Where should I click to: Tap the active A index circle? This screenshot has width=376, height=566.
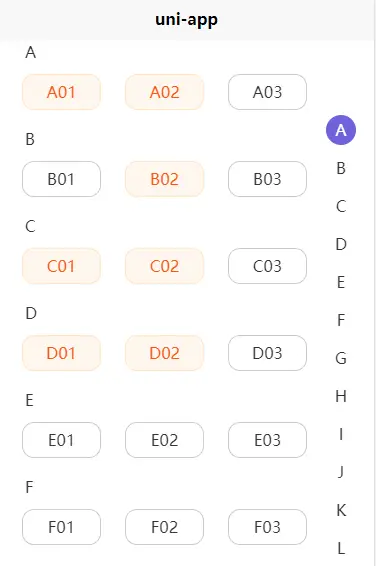(341, 130)
